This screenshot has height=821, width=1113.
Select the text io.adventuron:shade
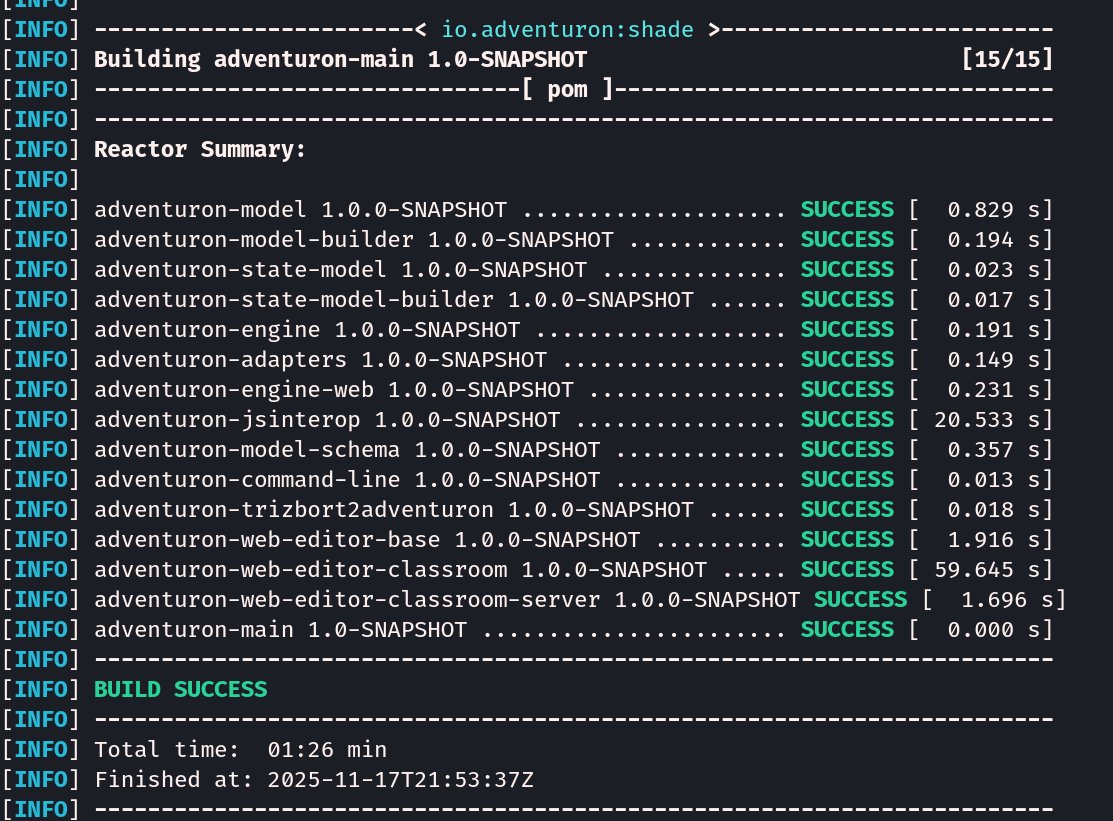point(567,29)
